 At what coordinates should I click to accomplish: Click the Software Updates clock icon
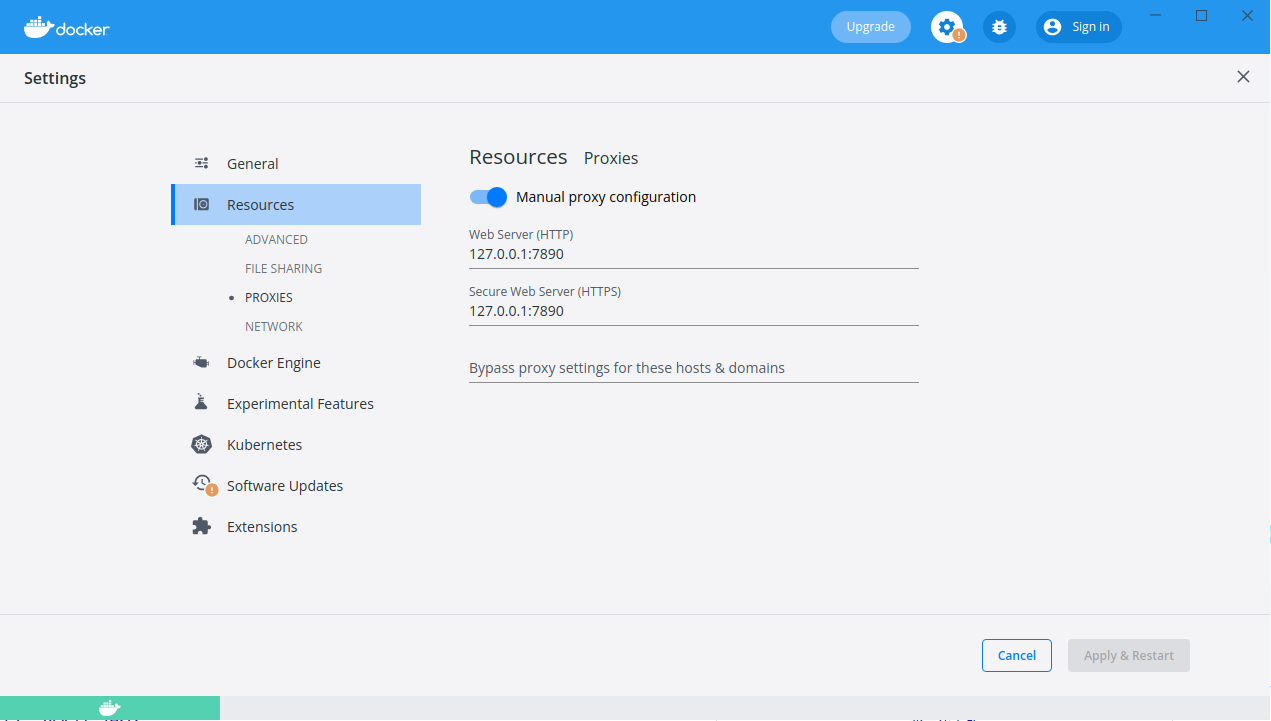coord(203,485)
